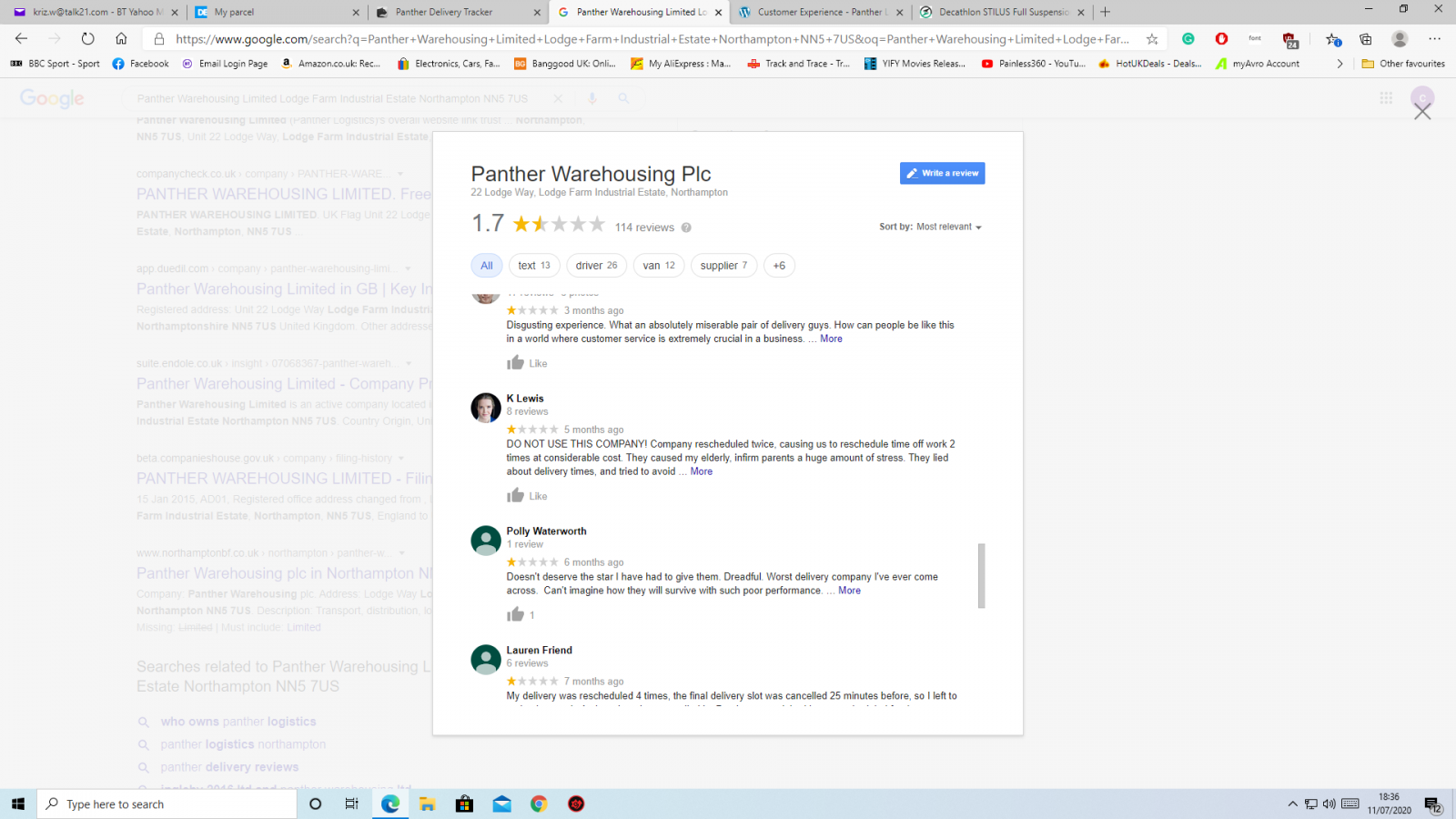Open myAvro Account bookmark
This screenshot has width=1456, height=819.
click(x=1258, y=64)
